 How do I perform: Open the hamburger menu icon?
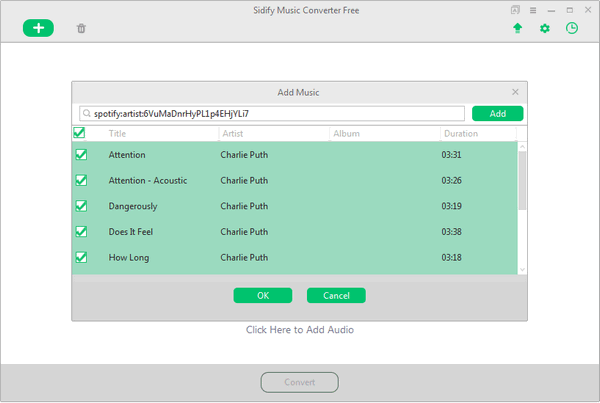[533, 10]
